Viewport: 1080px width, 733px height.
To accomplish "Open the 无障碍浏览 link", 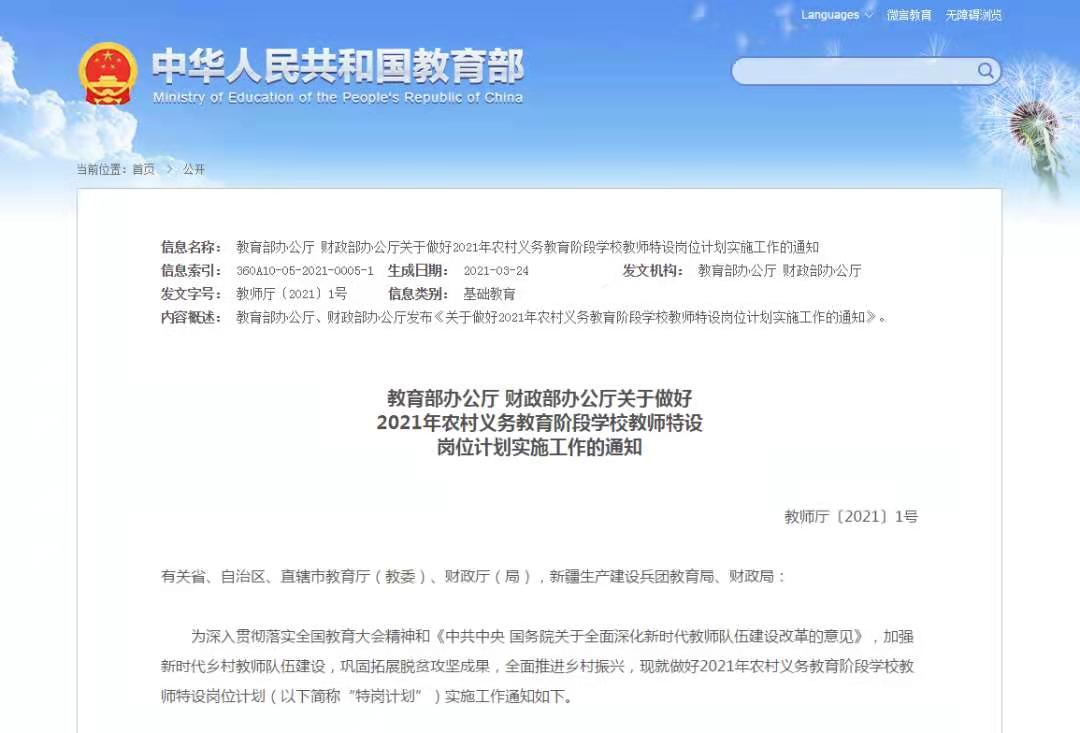I will point(973,14).
